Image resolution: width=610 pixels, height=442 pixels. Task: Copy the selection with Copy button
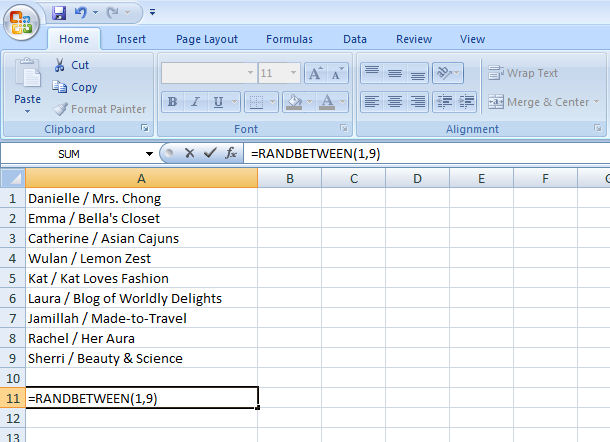pos(75,87)
